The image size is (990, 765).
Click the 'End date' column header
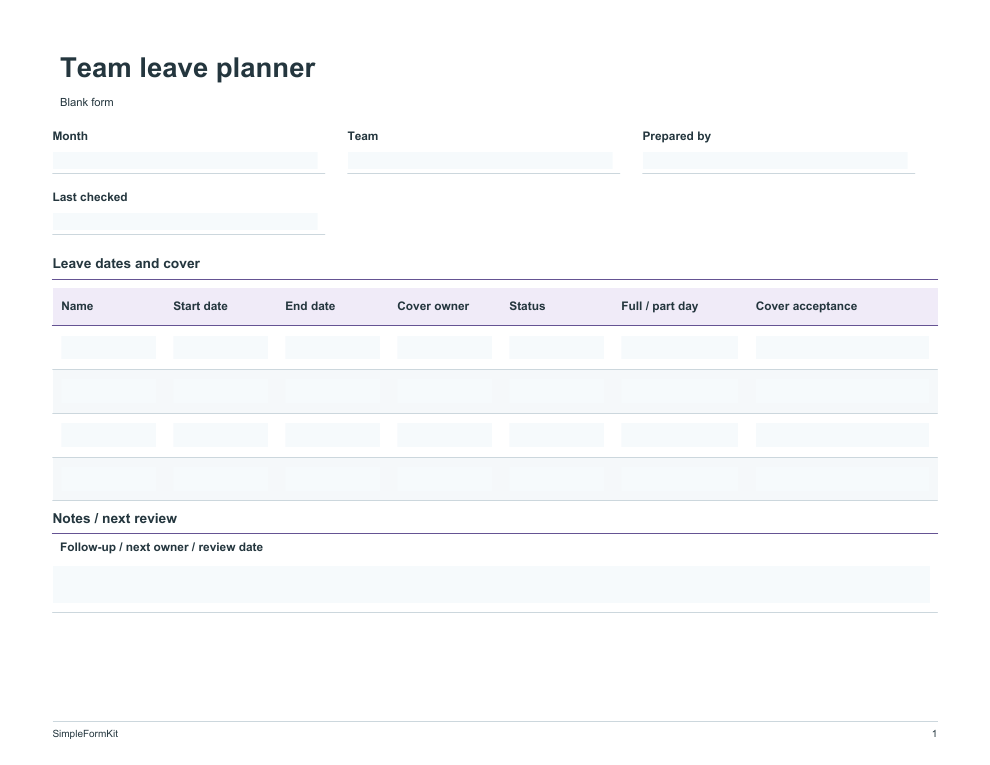click(x=310, y=306)
